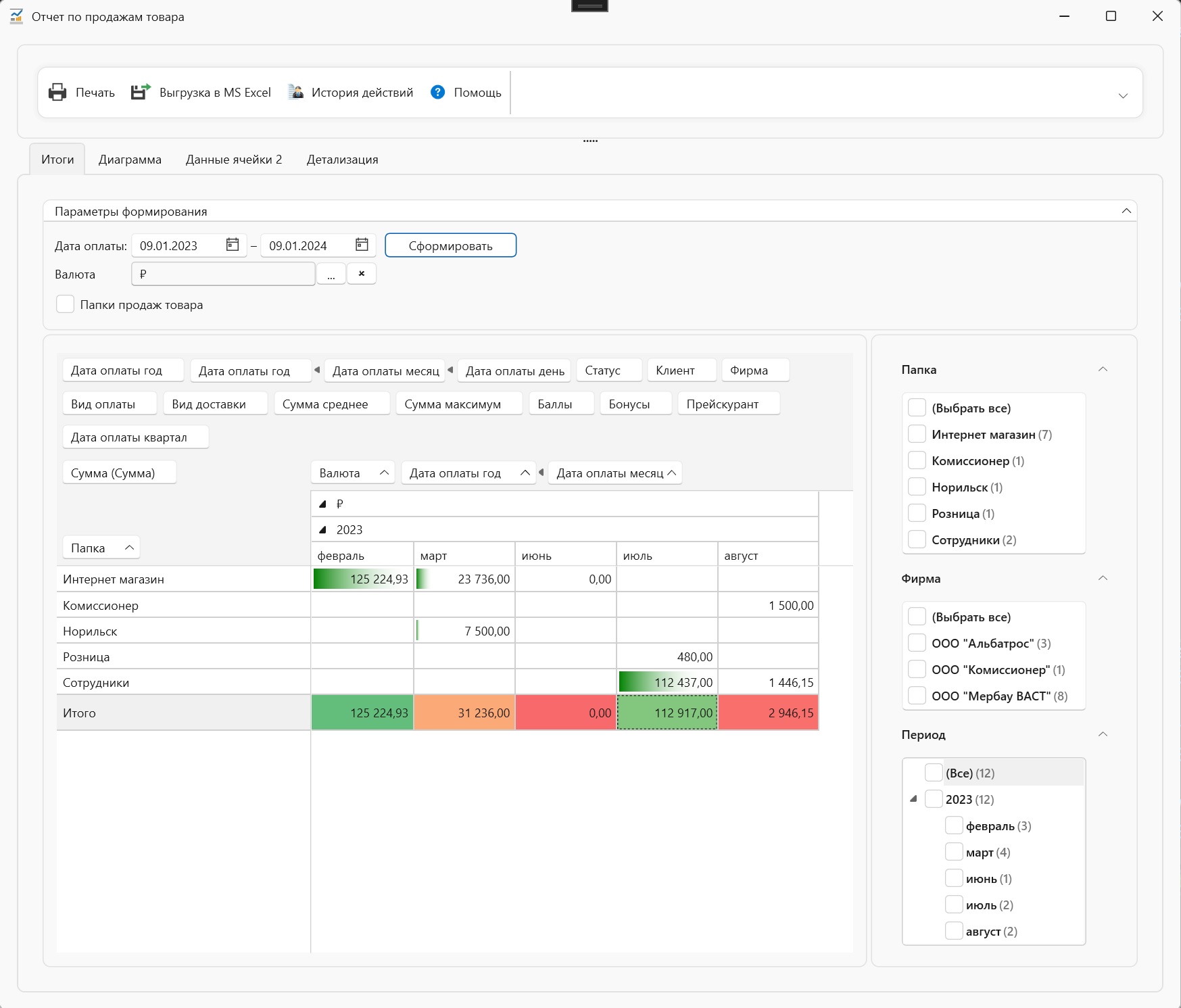Collapse the Период filter group
This screenshot has width=1181, height=1008.
pyautogui.click(x=1103, y=734)
